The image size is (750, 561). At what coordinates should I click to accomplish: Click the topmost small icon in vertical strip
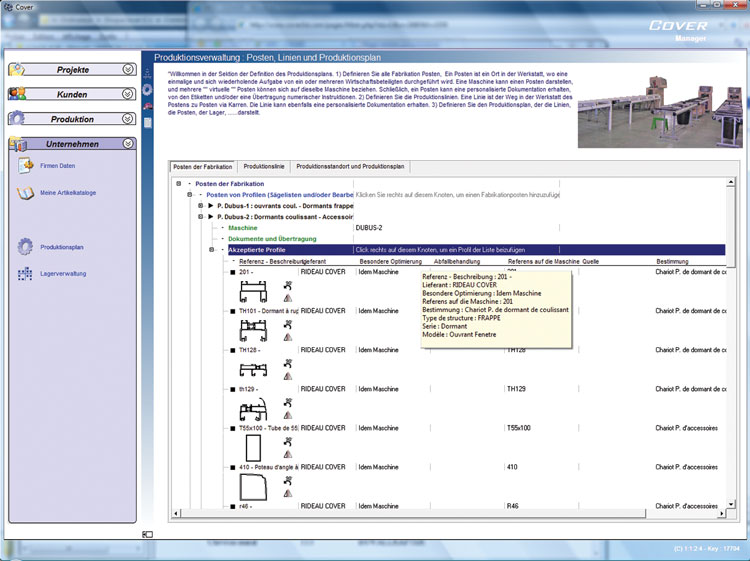point(147,73)
